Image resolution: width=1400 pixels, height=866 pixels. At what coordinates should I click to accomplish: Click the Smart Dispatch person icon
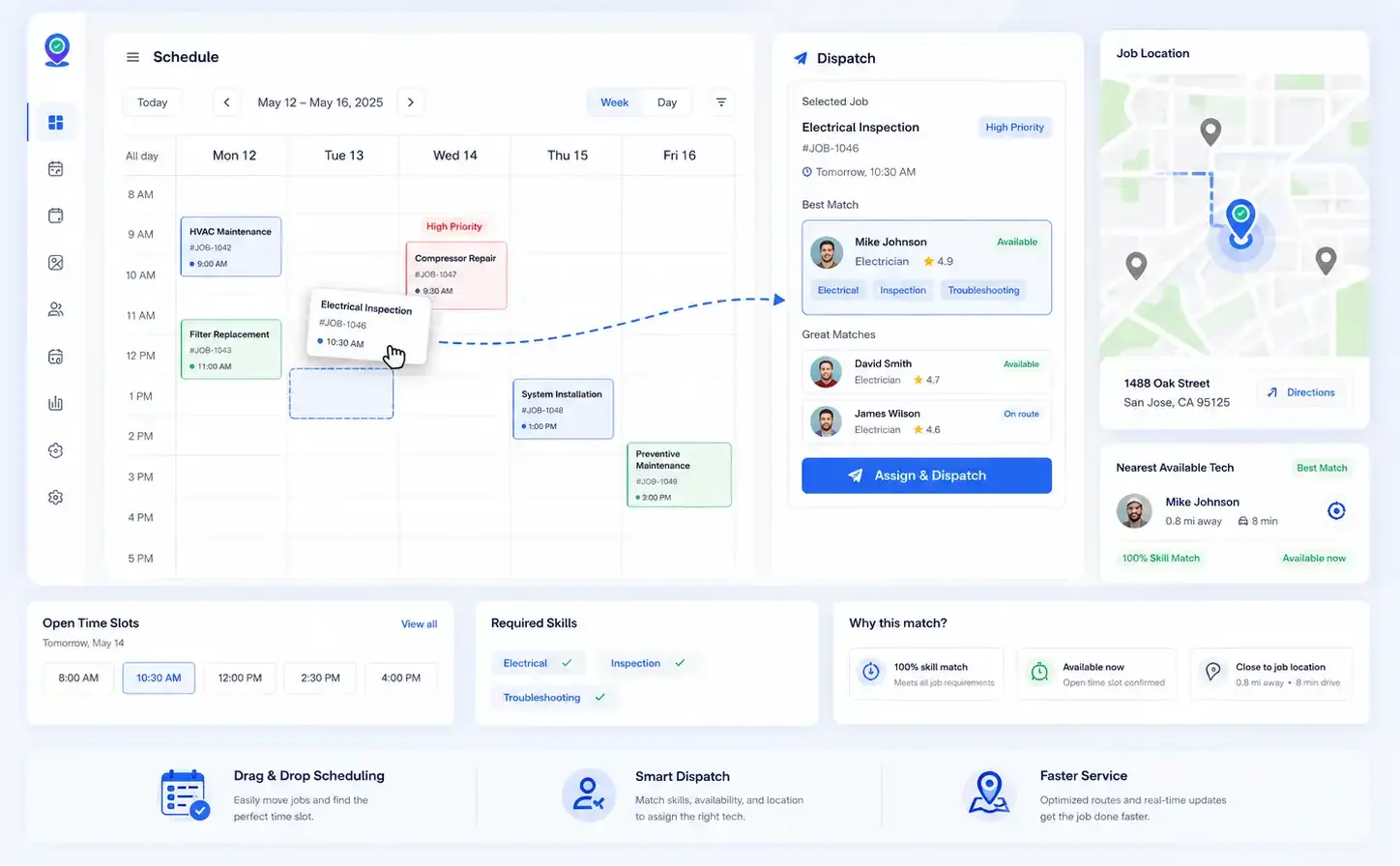588,794
